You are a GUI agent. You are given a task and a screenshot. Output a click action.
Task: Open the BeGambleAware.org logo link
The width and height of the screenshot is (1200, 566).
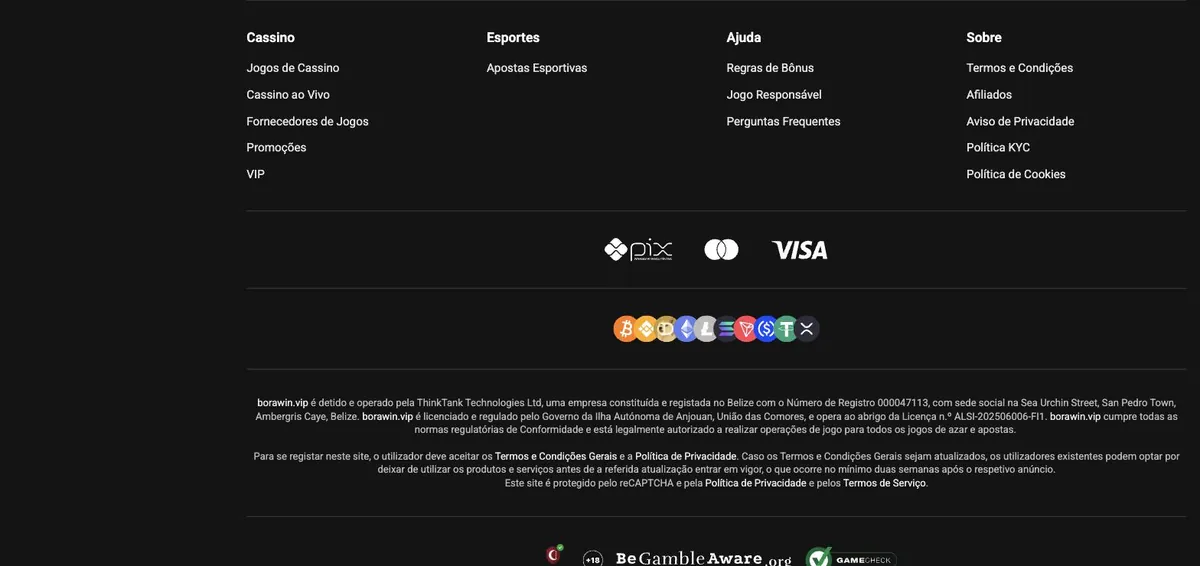point(703,558)
